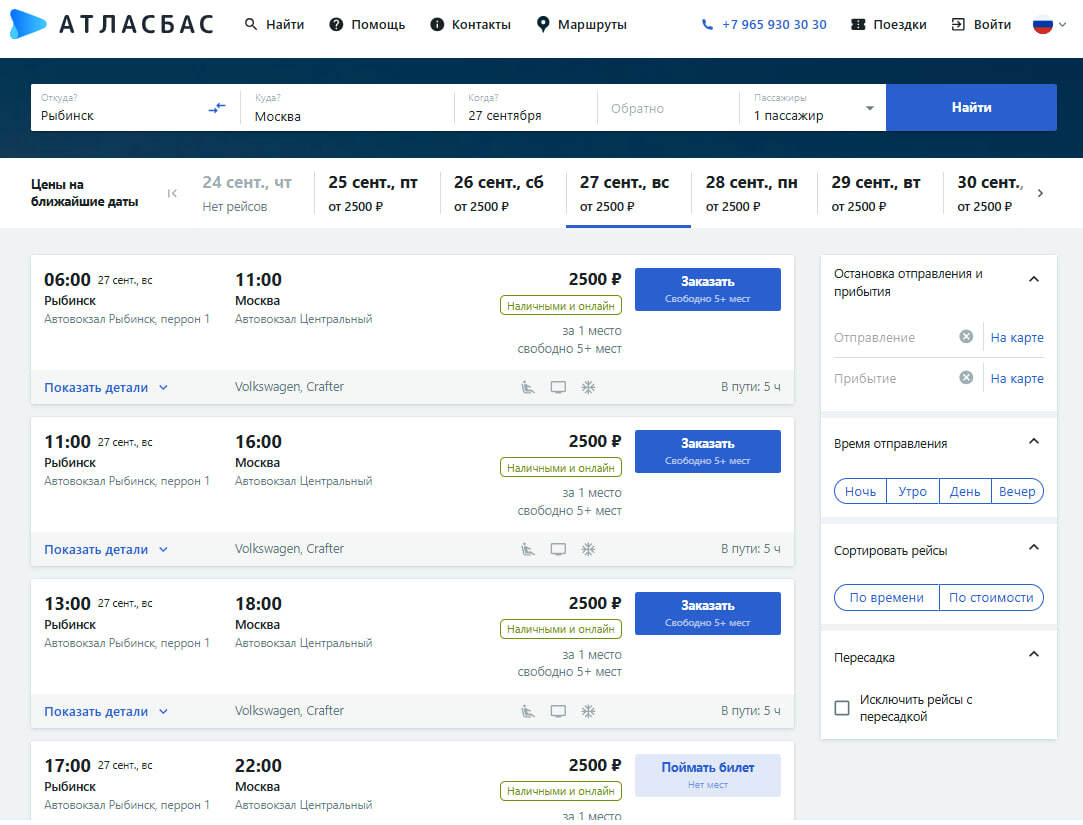1083x825 pixels.
Task: Open language selector with Russian flag
Action: pyautogui.click(x=1049, y=25)
